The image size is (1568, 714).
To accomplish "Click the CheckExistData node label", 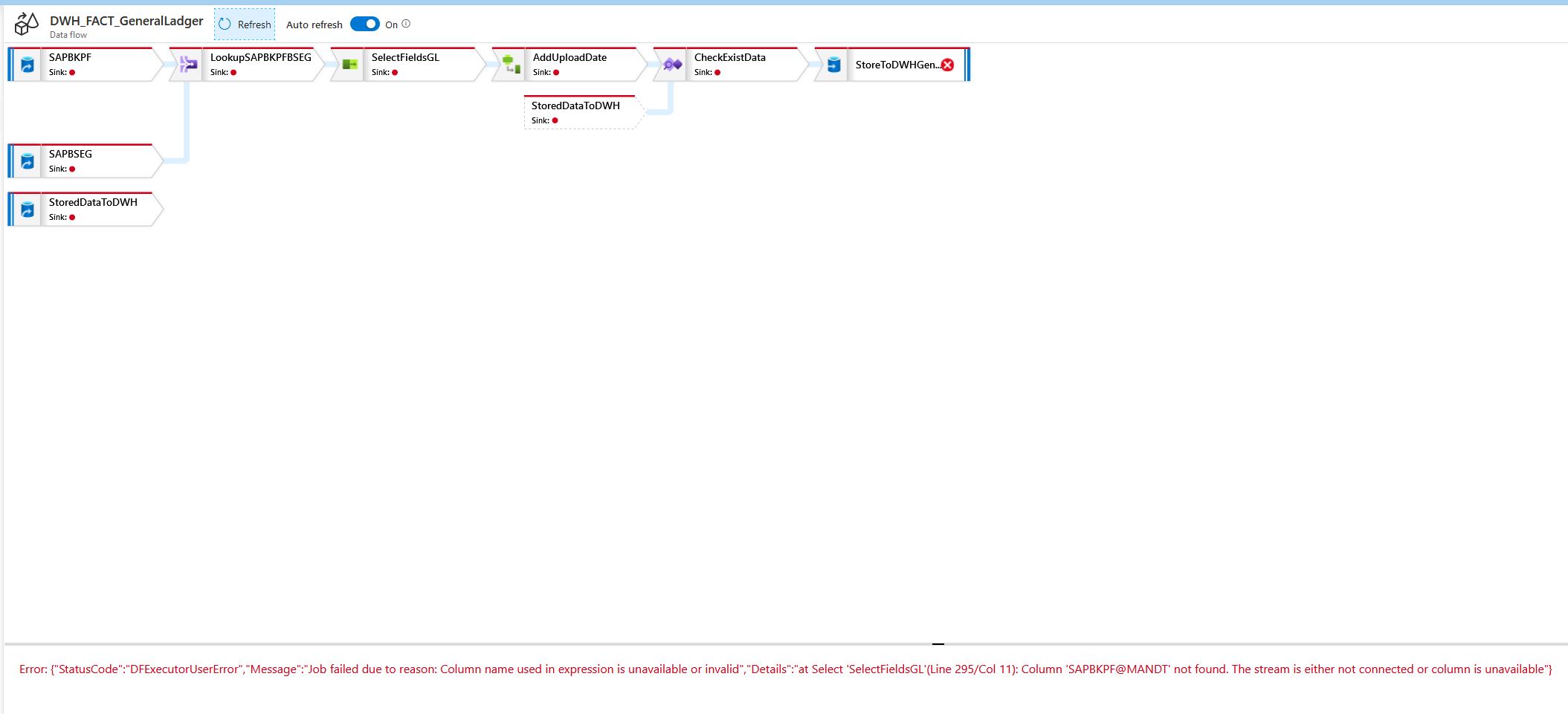I will coord(730,57).
